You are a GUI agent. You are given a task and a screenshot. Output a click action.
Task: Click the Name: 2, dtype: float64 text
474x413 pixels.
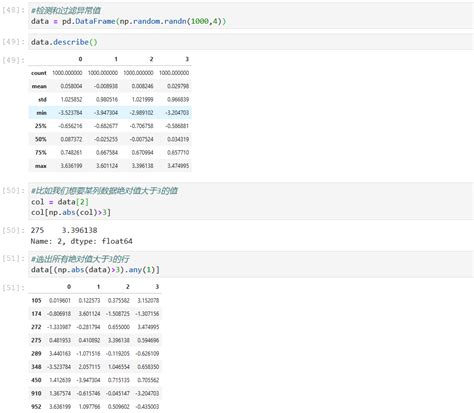pyautogui.click(x=82, y=241)
